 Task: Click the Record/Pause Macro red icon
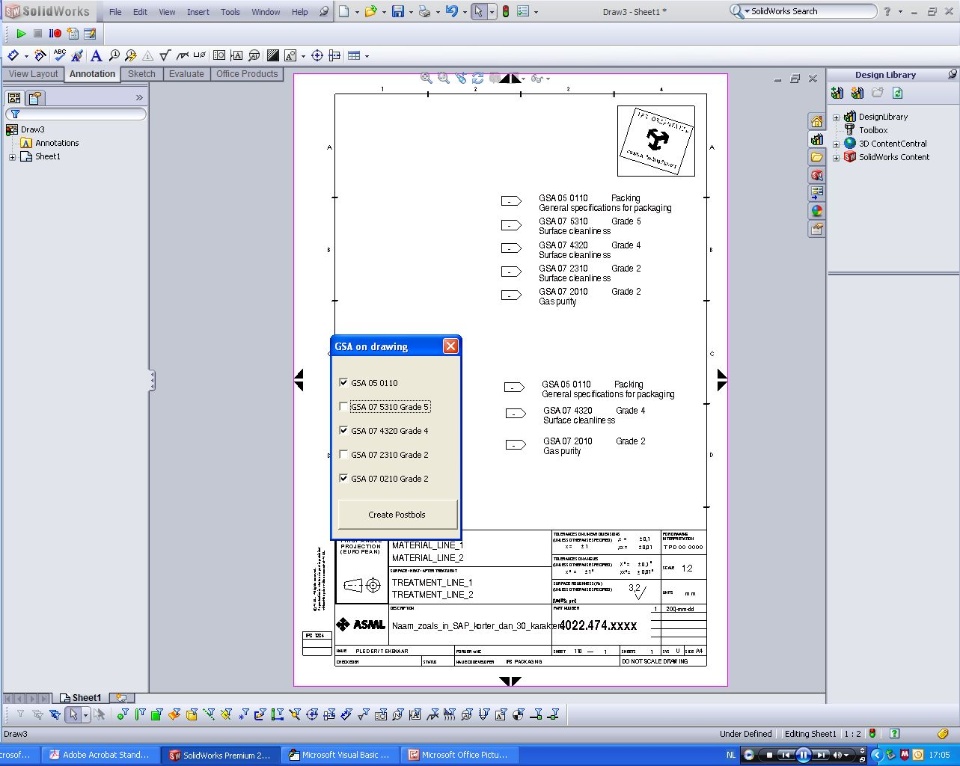point(55,34)
